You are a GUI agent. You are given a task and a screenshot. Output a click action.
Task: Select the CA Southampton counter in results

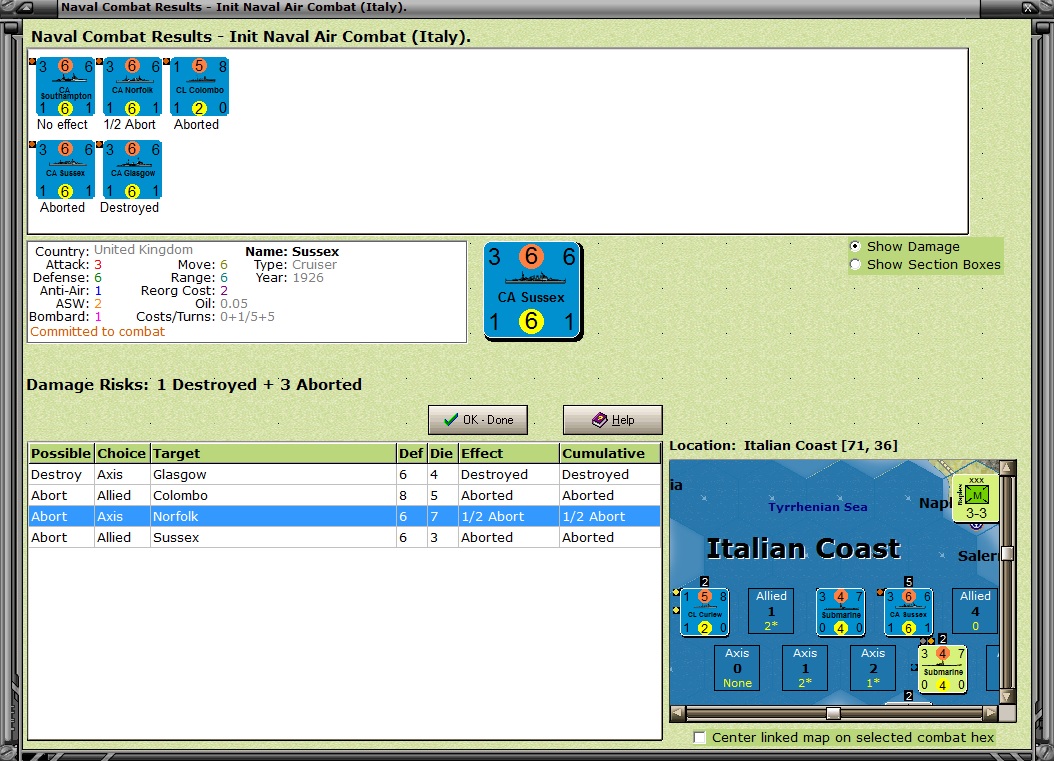click(x=65, y=87)
